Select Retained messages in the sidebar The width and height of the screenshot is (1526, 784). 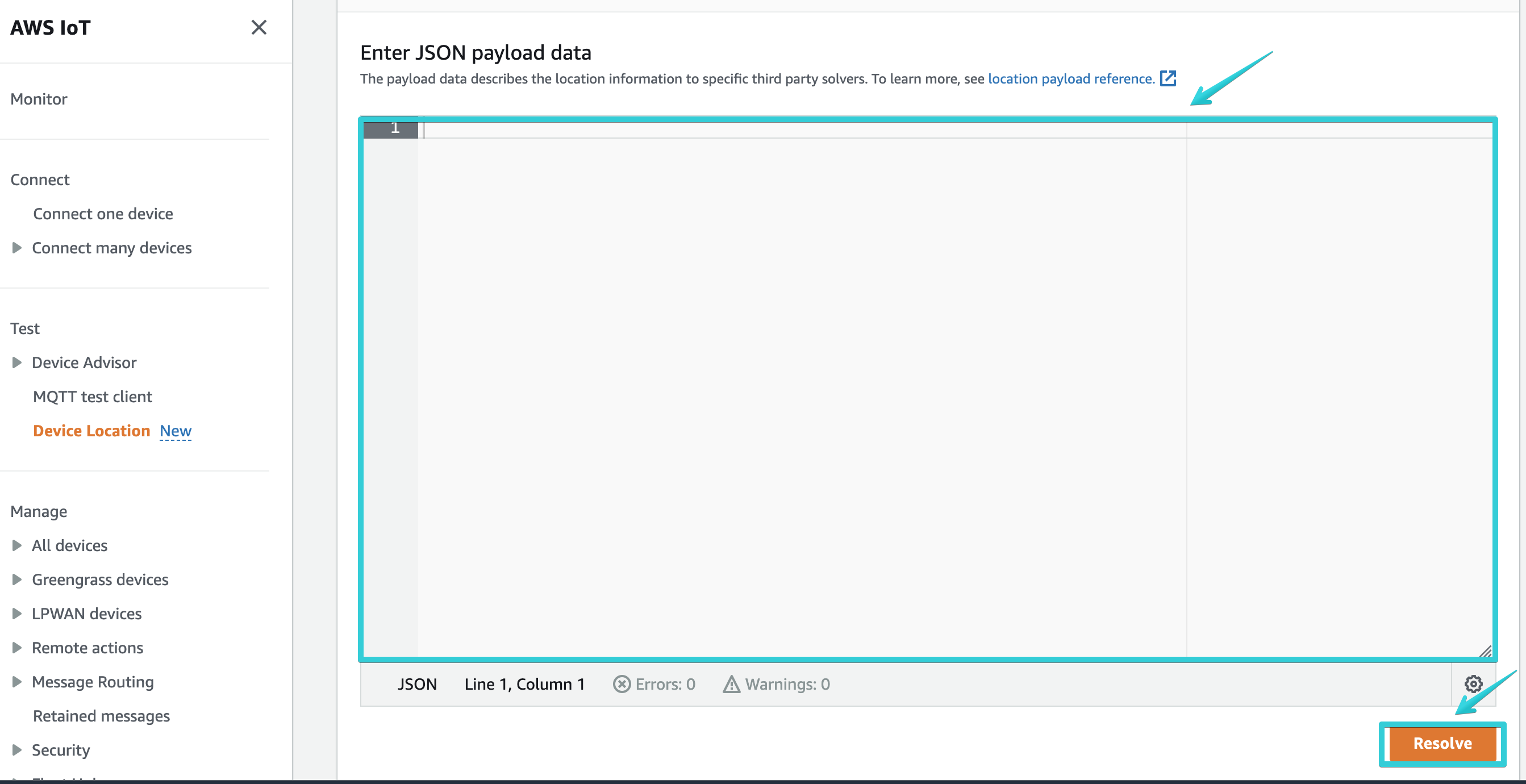(x=101, y=716)
